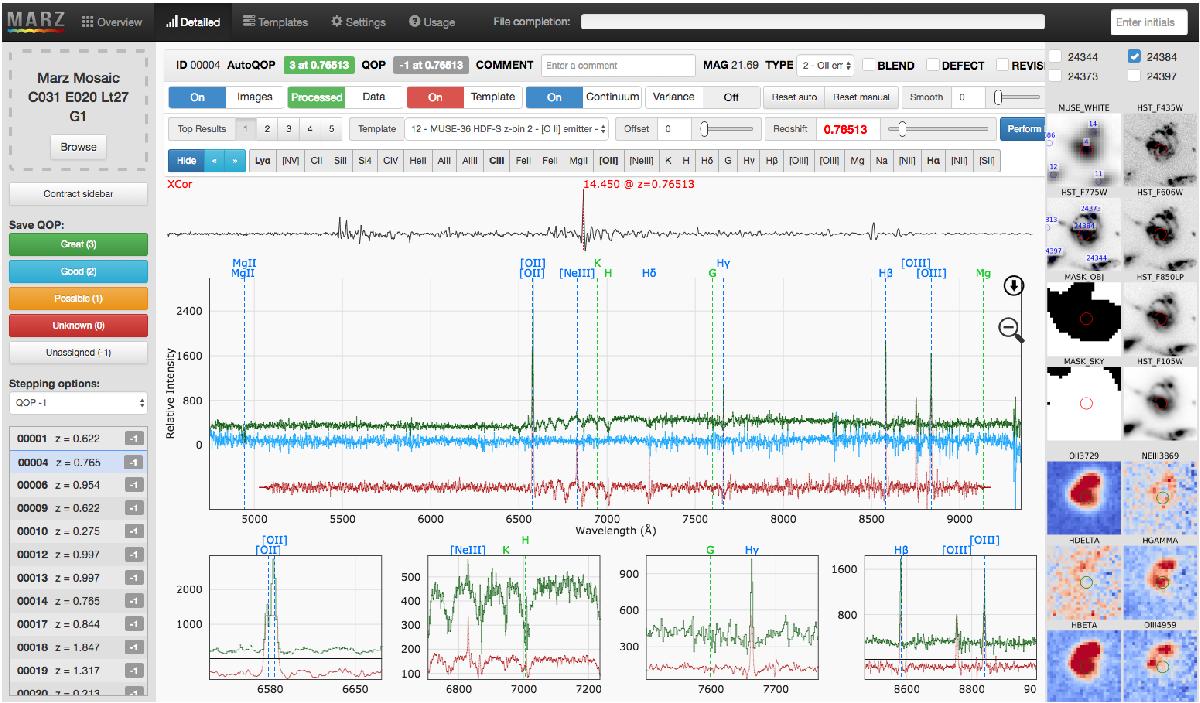Open the TYPE dropdown
Image resolution: width=1200 pixels, height=703 pixels.
coord(825,66)
